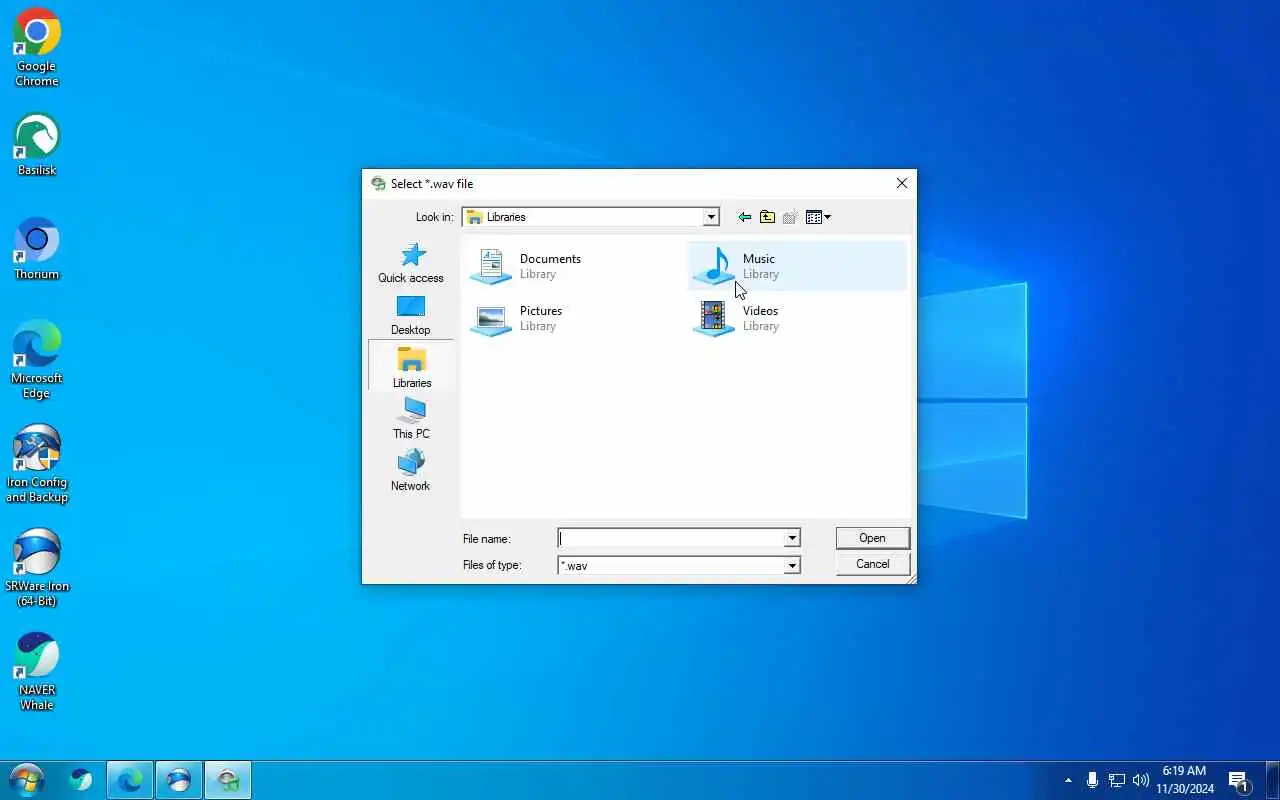Open Network in the dialog sidebar
Screen dimensions: 1280x800
411,471
